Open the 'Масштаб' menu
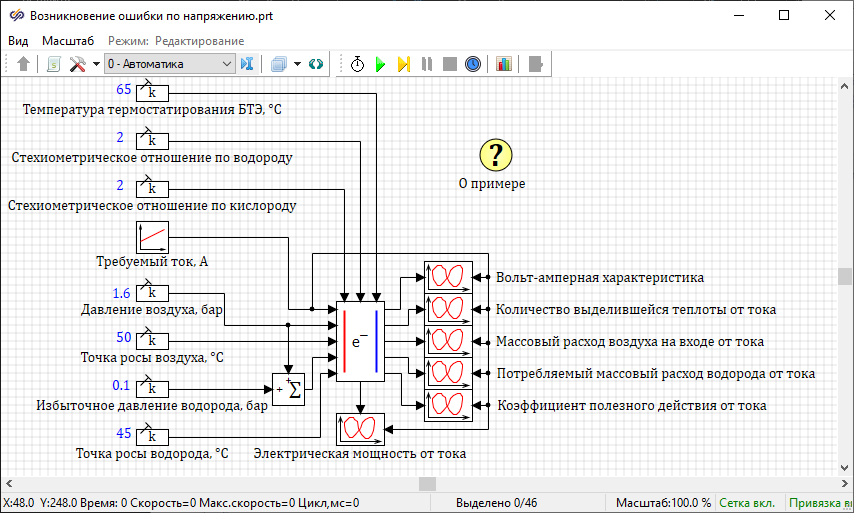The width and height of the screenshot is (854, 513). (68, 41)
